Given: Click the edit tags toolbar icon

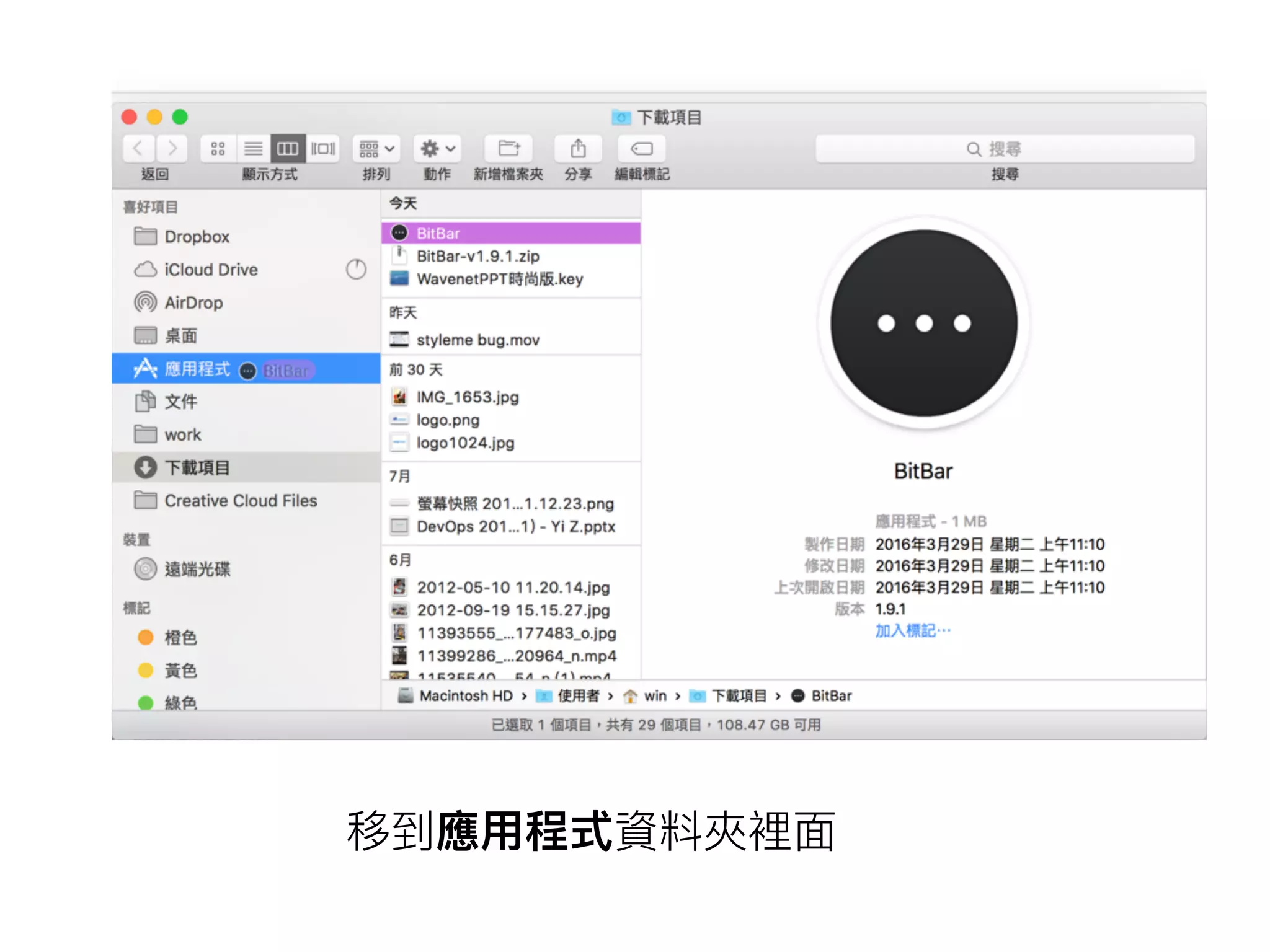Looking at the screenshot, I should pyautogui.click(x=641, y=149).
